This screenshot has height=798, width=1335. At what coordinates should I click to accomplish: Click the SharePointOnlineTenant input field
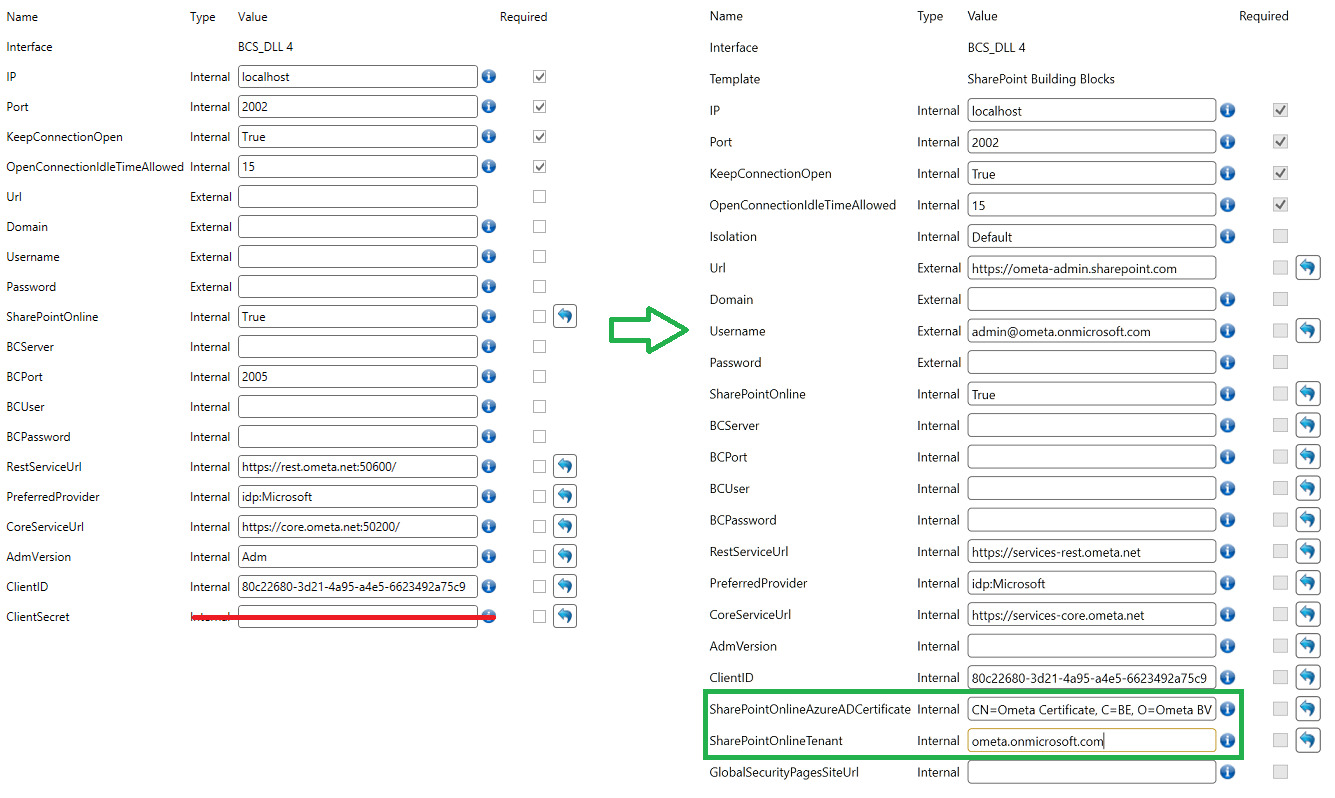pos(1091,741)
